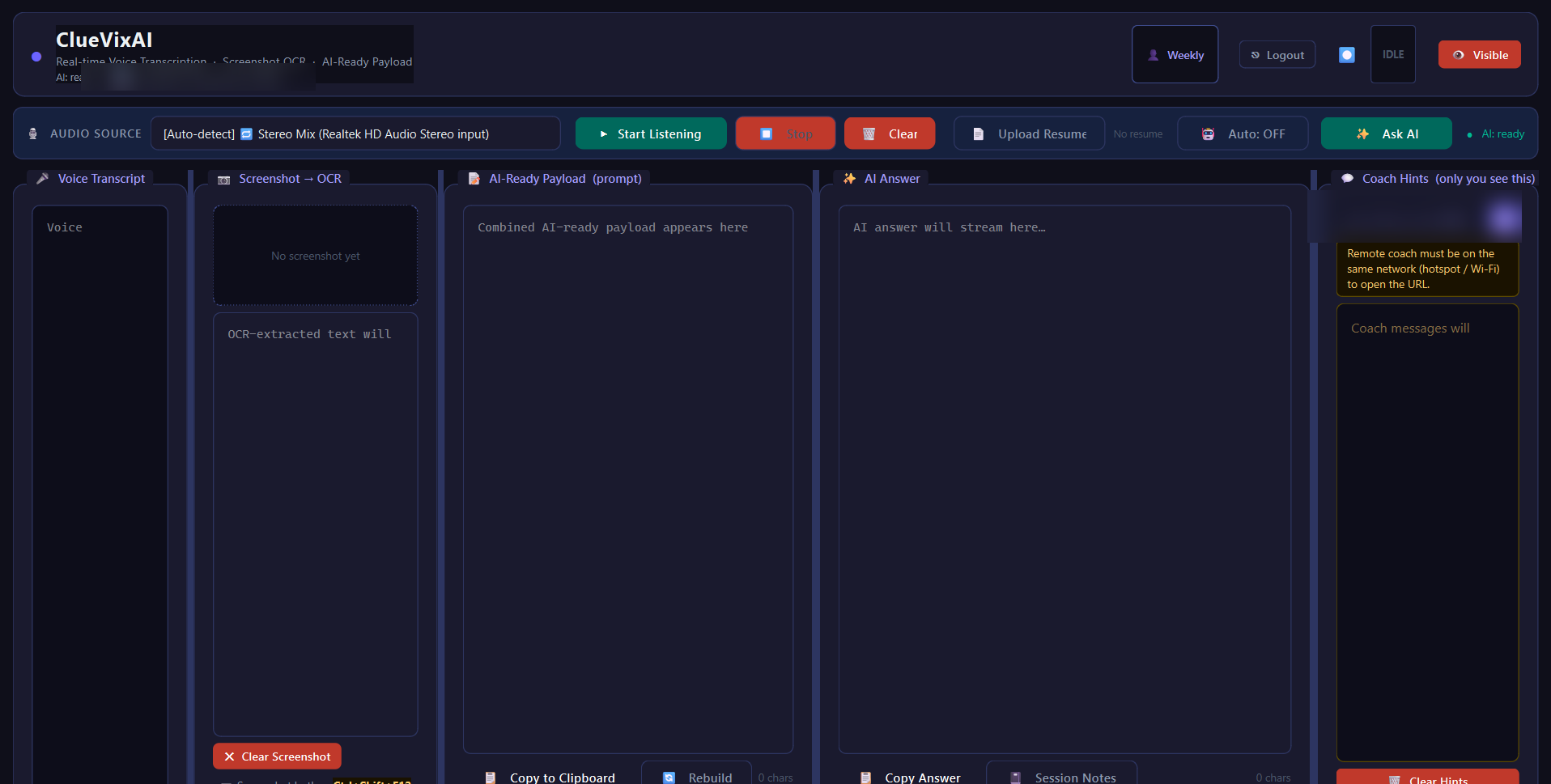
Task: Click the IDLE status box
Action: point(1393,54)
